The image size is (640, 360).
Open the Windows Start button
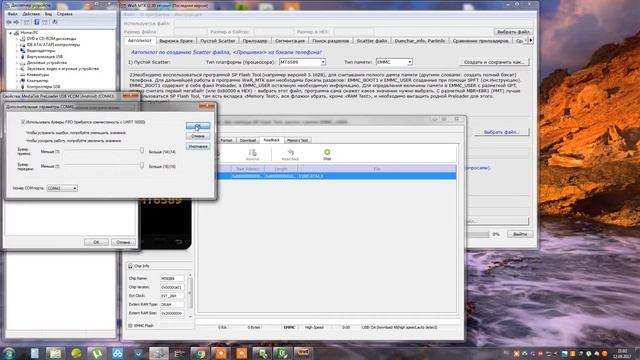coord(9,353)
